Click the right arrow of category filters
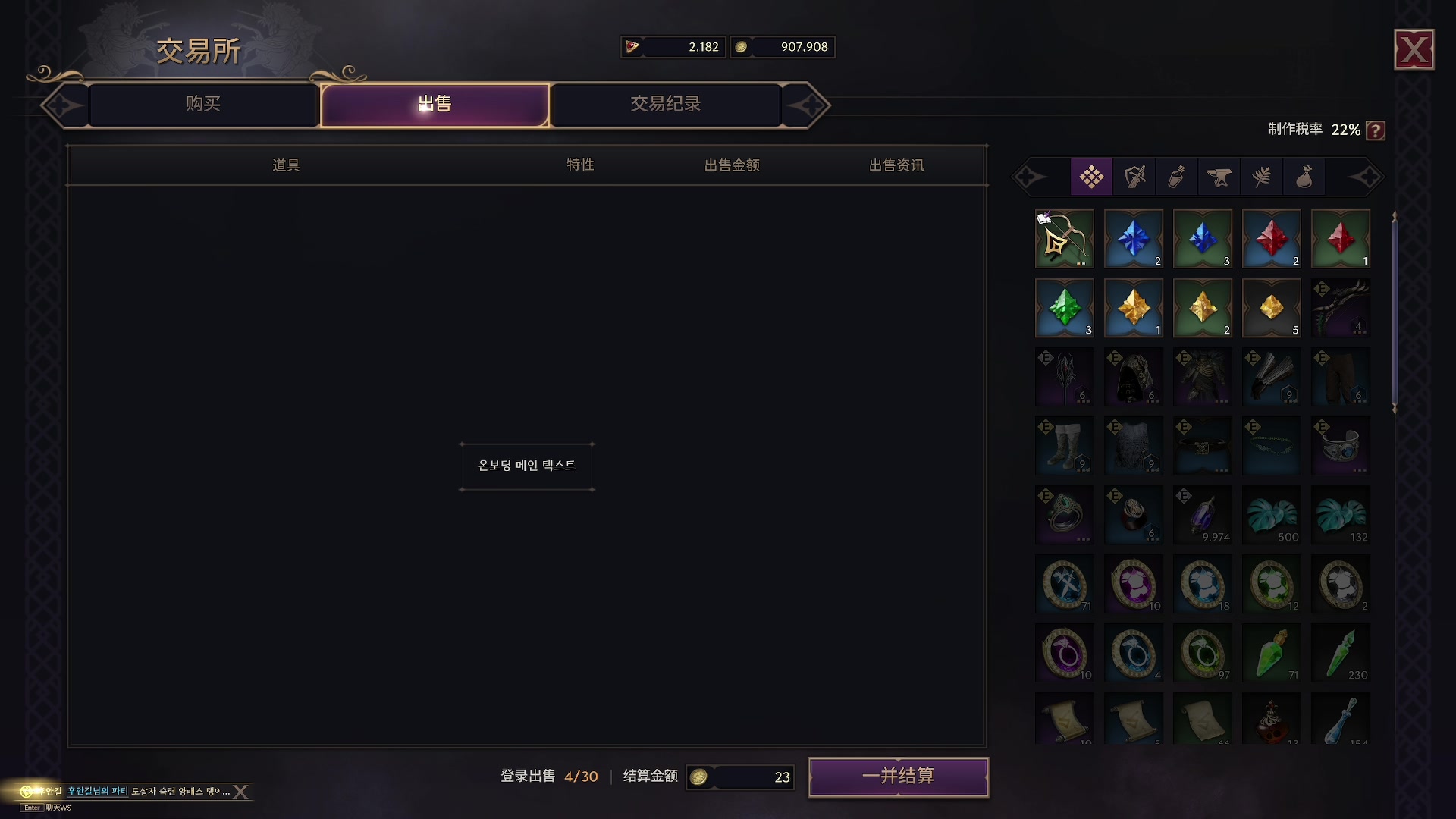The width and height of the screenshot is (1456, 819). pos(1365,177)
